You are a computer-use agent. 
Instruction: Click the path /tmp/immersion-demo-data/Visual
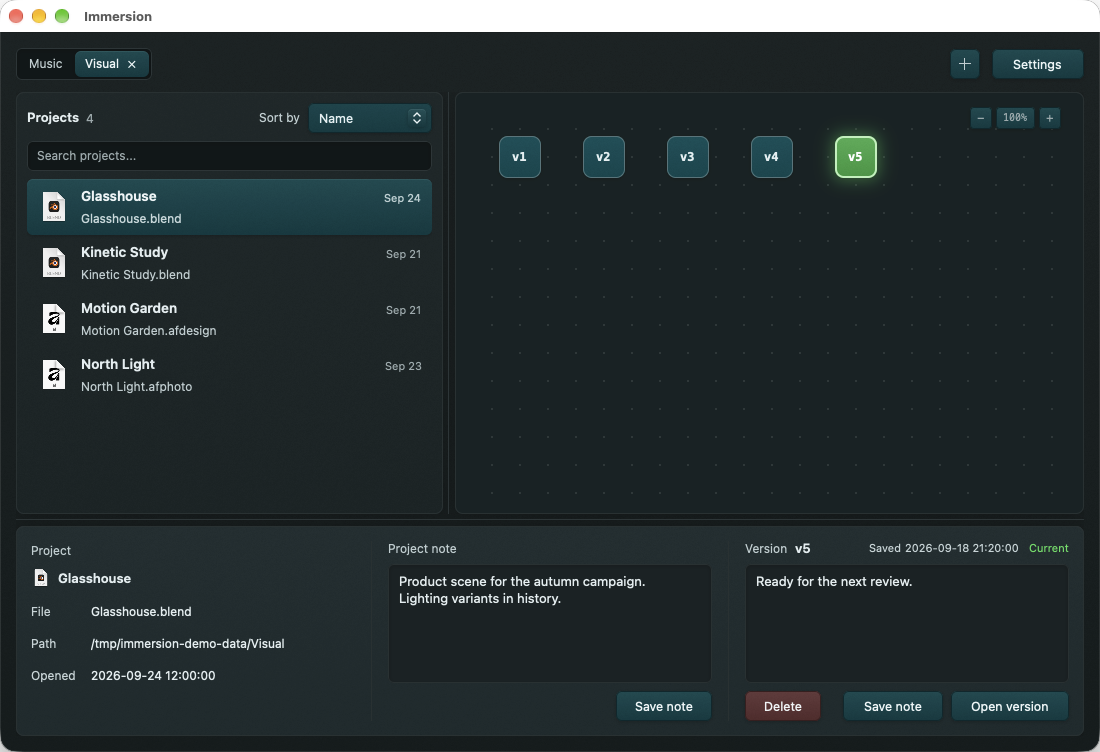point(187,644)
